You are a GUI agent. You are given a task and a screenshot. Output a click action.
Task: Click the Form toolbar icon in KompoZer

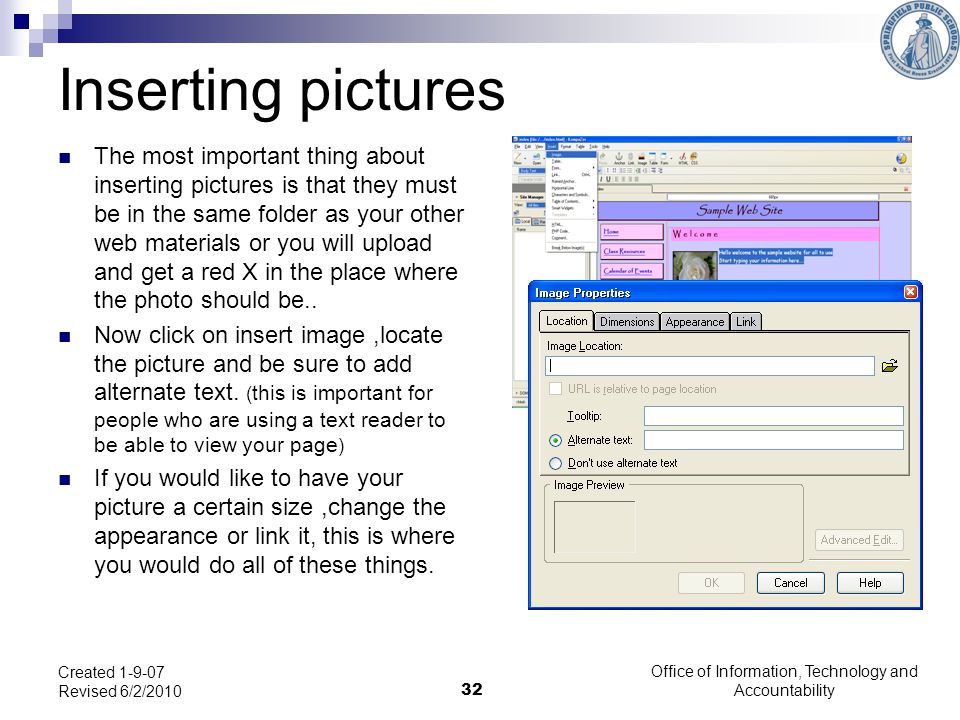[x=664, y=159]
